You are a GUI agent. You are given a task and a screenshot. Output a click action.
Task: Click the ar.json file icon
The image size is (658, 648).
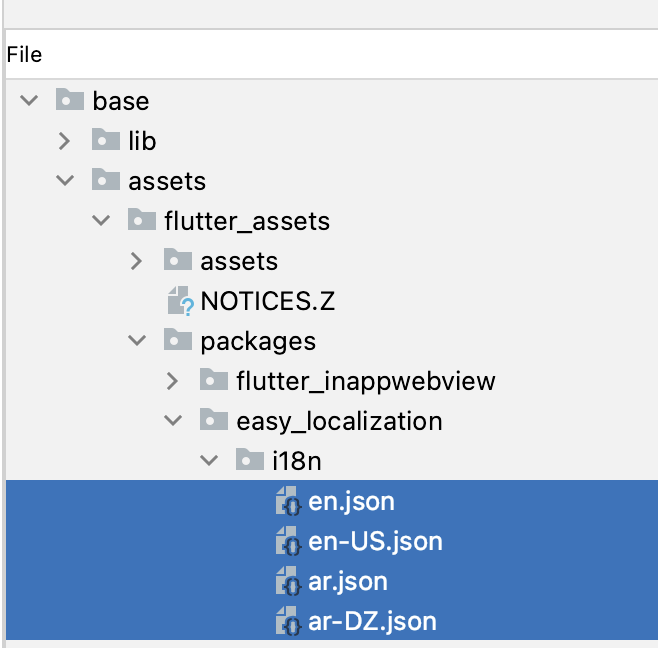[288, 581]
